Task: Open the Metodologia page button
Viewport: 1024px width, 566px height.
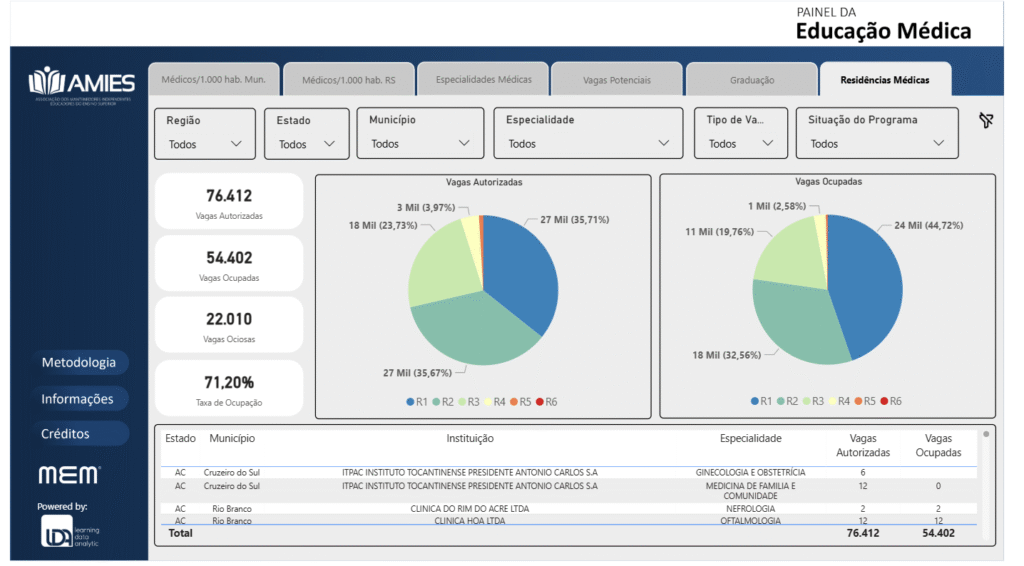Action: coord(79,363)
